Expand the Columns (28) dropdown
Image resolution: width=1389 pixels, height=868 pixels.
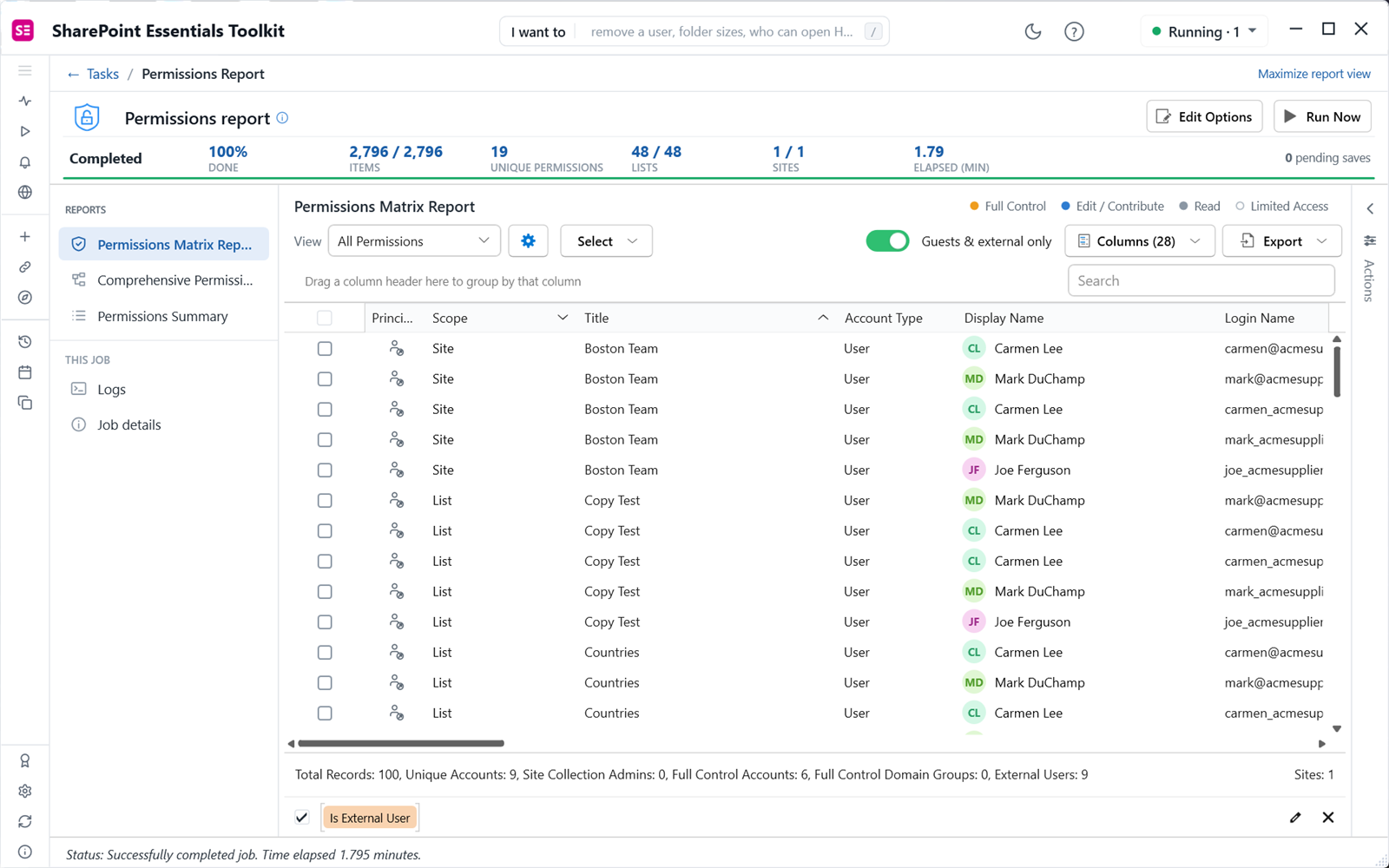tap(1139, 241)
